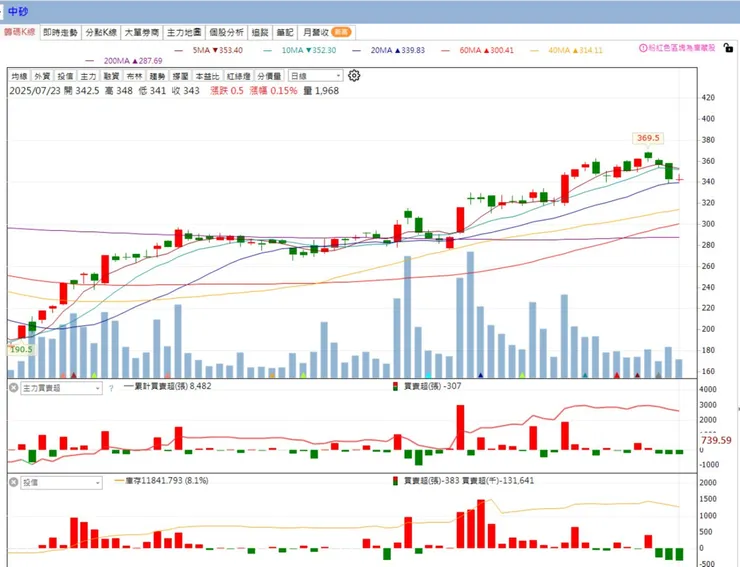Open the chart settings gear icon
The height and width of the screenshot is (567, 740).
(x=354, y=76)
